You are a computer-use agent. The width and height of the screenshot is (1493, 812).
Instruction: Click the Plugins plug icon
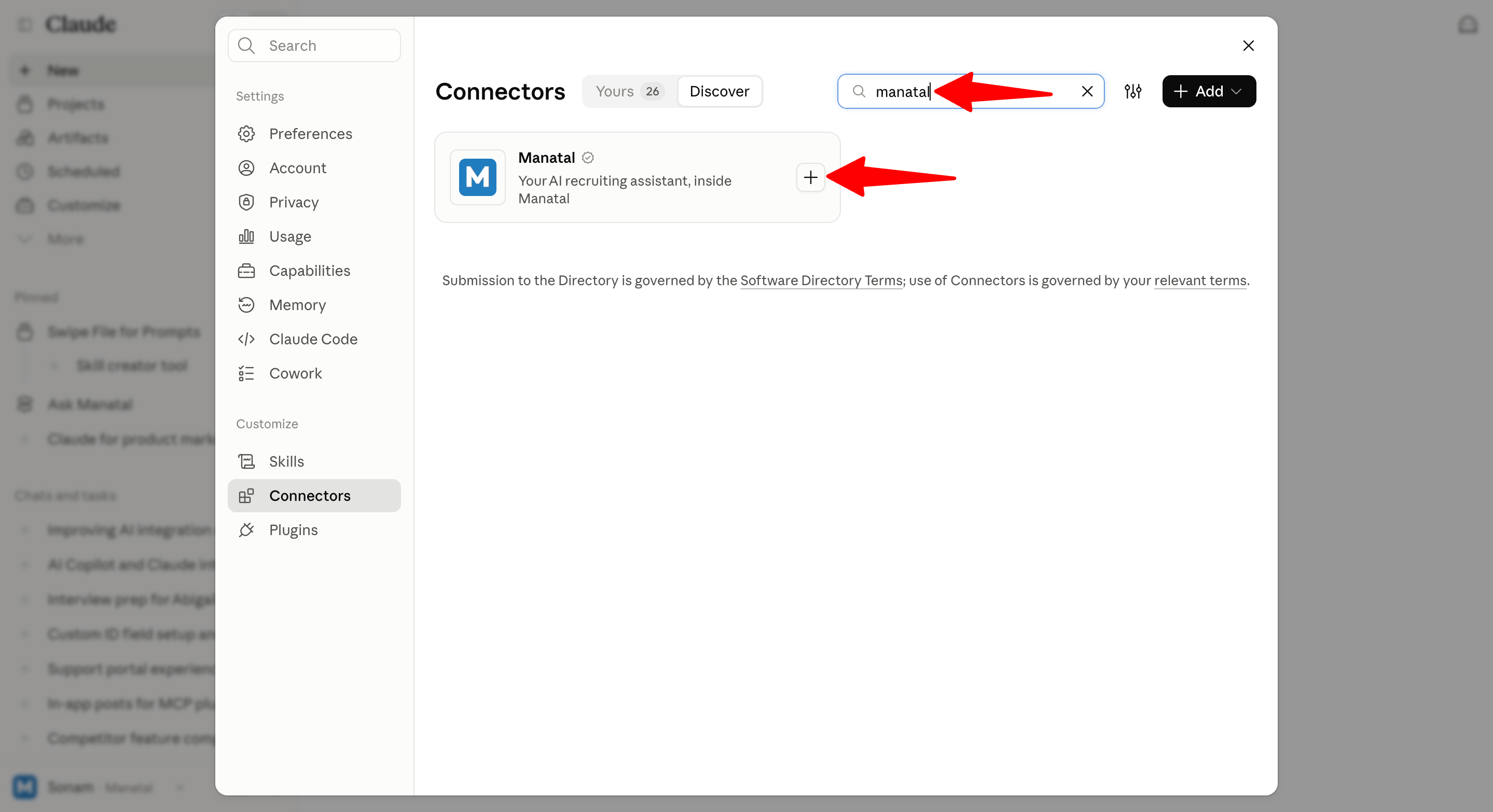pyautogui.click(x=246, y=529)
